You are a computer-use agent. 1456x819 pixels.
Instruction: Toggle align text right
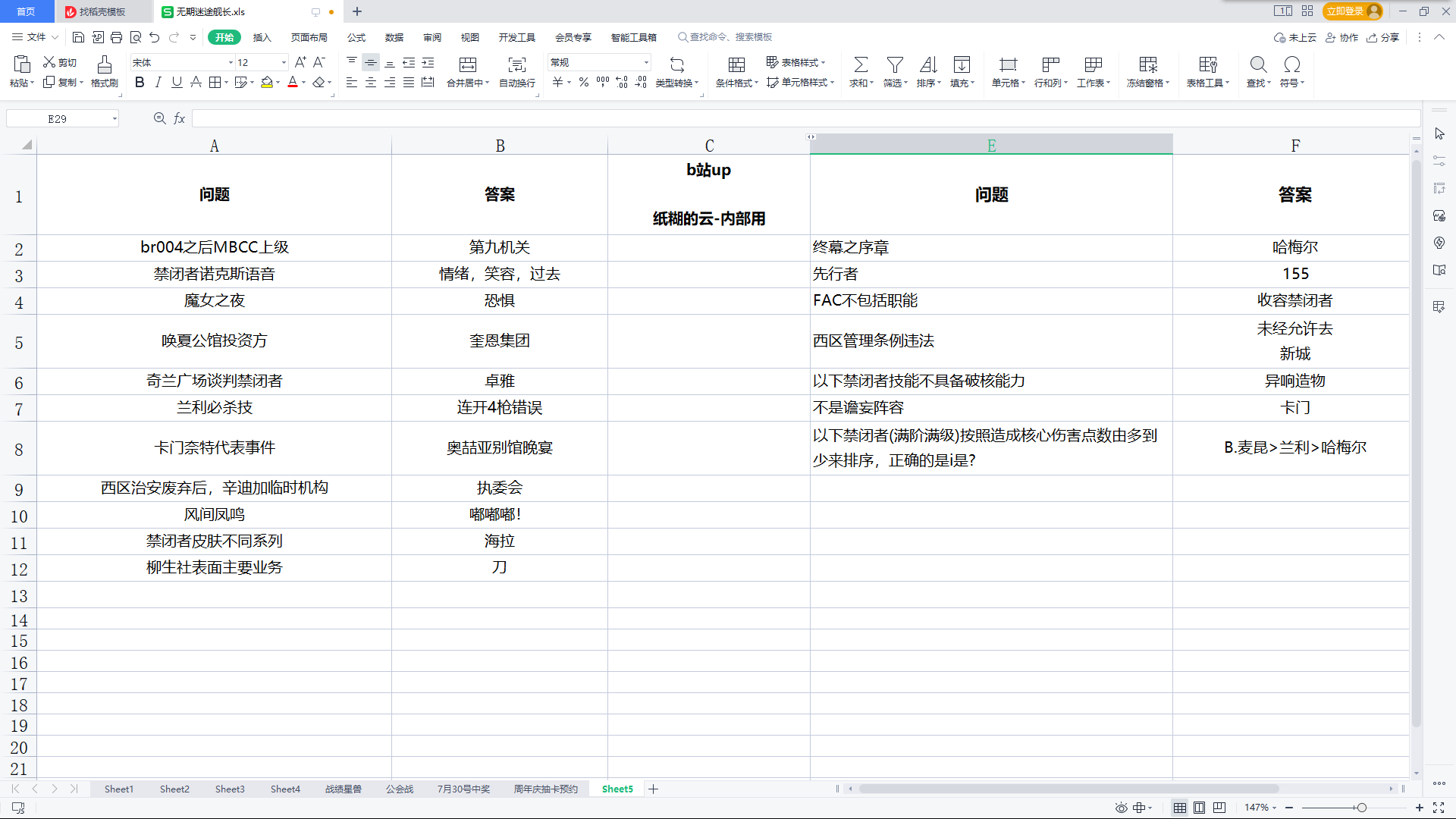click(x=390, y=82)
